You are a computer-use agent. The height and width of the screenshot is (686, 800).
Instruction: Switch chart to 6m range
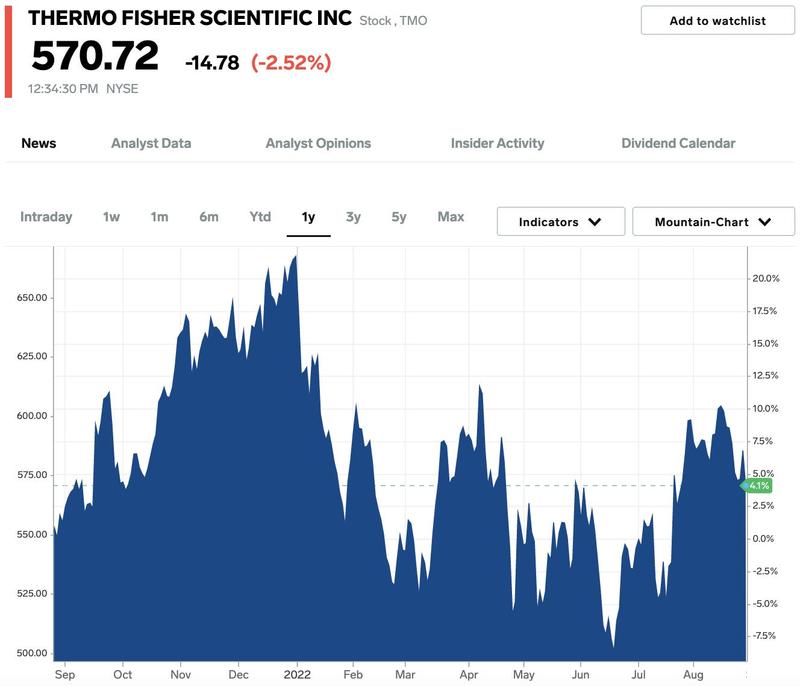[x=209, y=217]
